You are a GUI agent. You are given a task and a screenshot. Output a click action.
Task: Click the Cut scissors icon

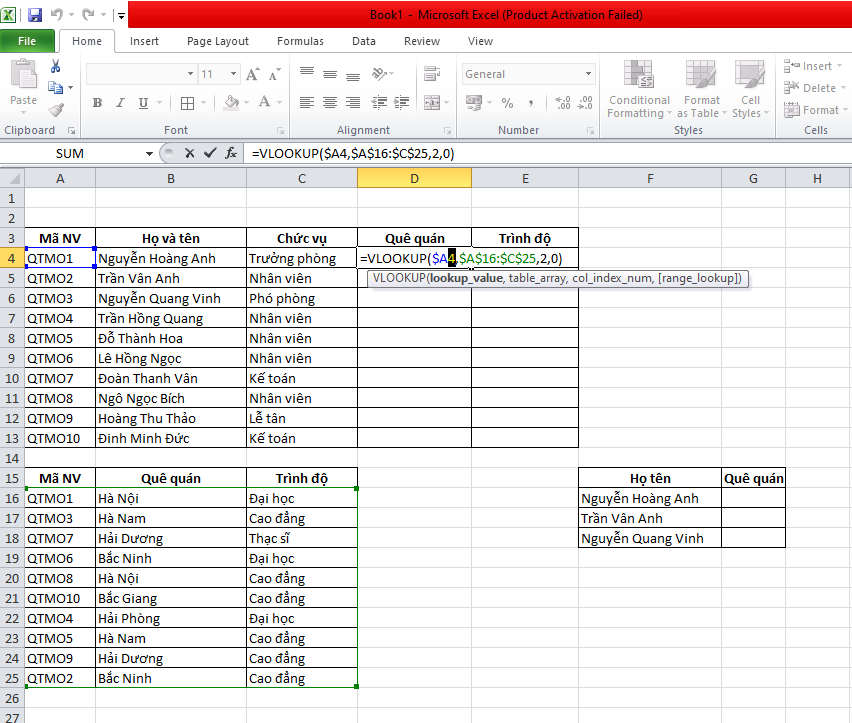tap(55, 66)
